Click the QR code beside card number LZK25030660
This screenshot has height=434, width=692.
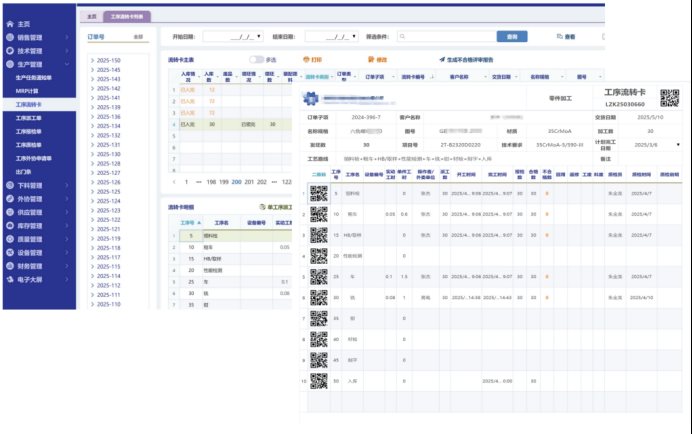669,98
